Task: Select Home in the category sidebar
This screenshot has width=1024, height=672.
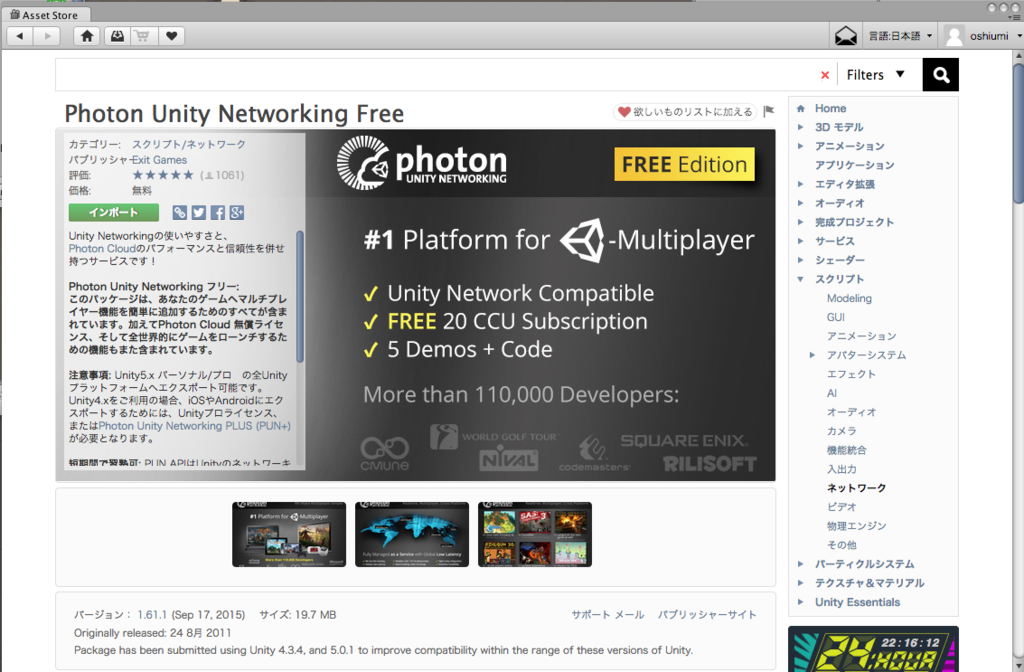Action: 830,108
